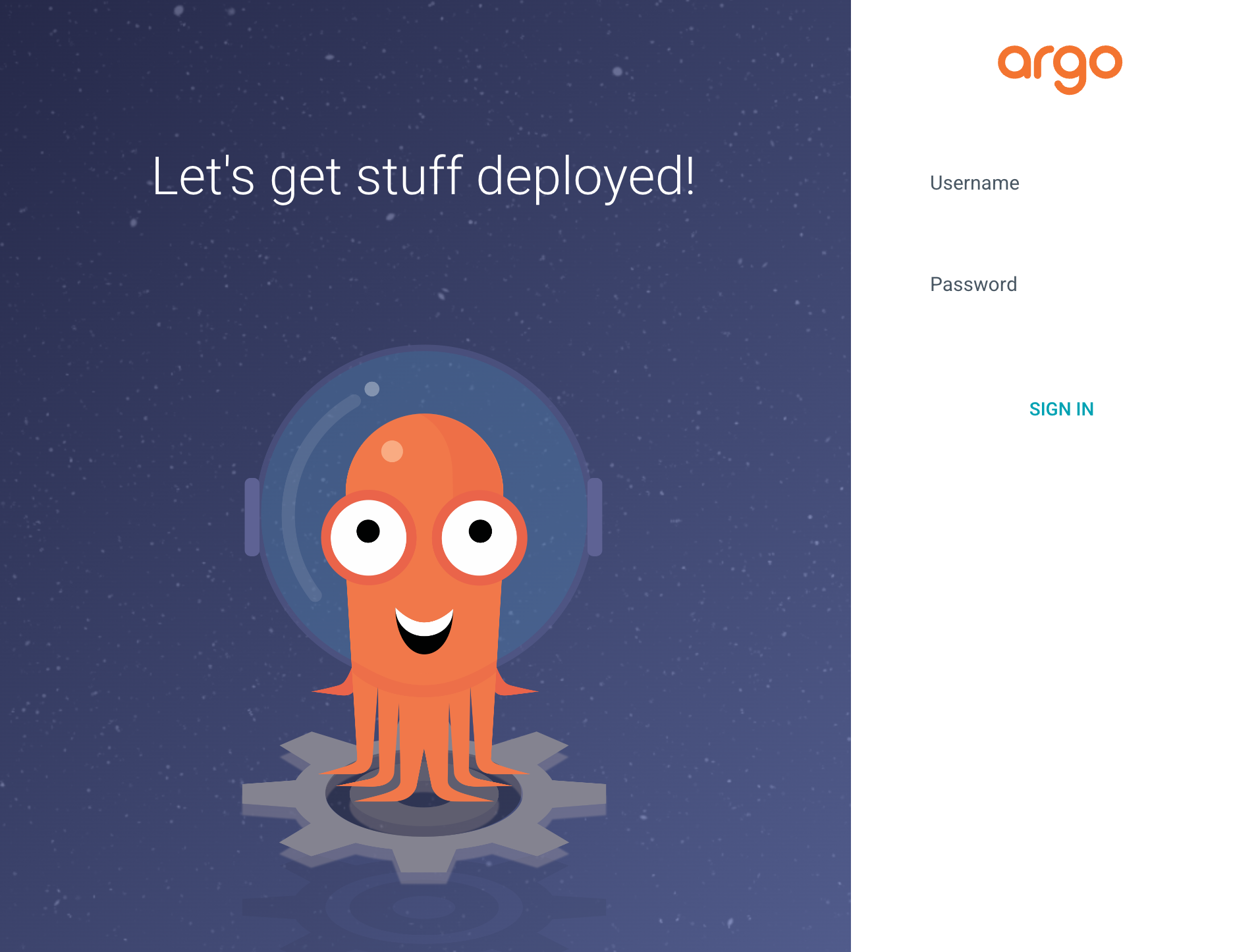Click the left earpiece of the space helmet
This screenshot has width=1258, height=952.
point(252,517)
